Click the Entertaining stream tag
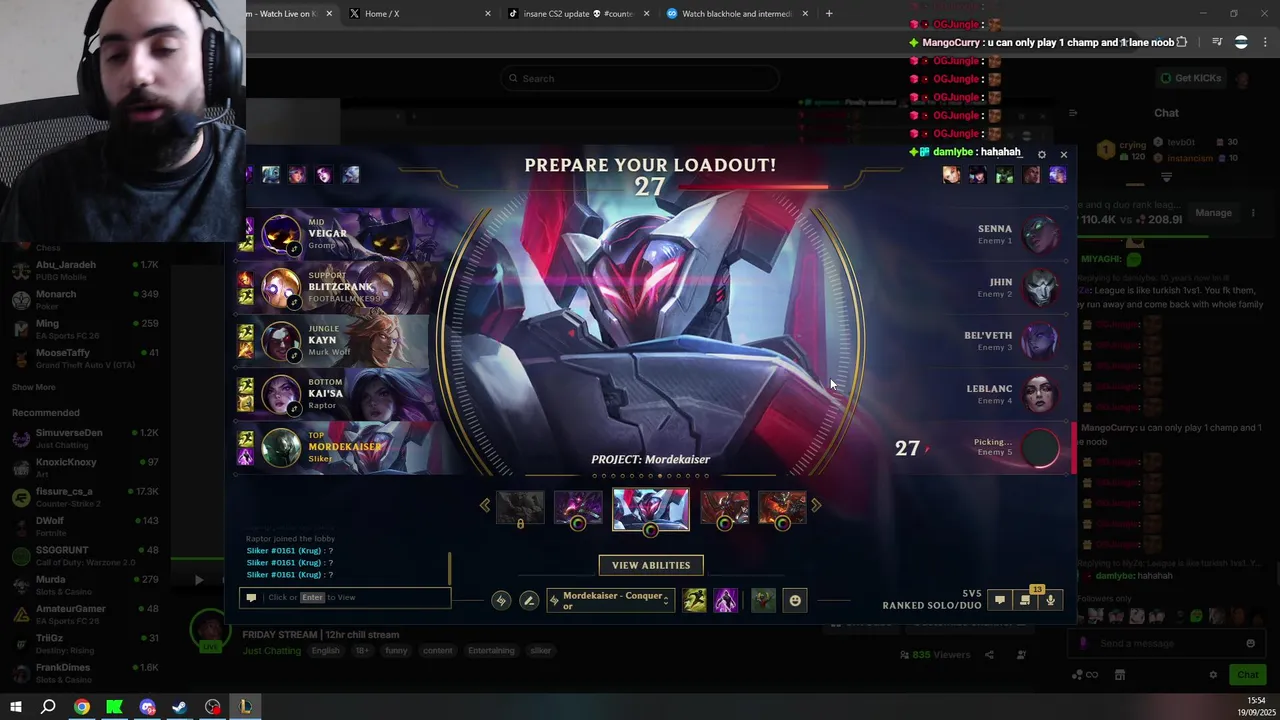The image size is (1280, 720). 491,651
